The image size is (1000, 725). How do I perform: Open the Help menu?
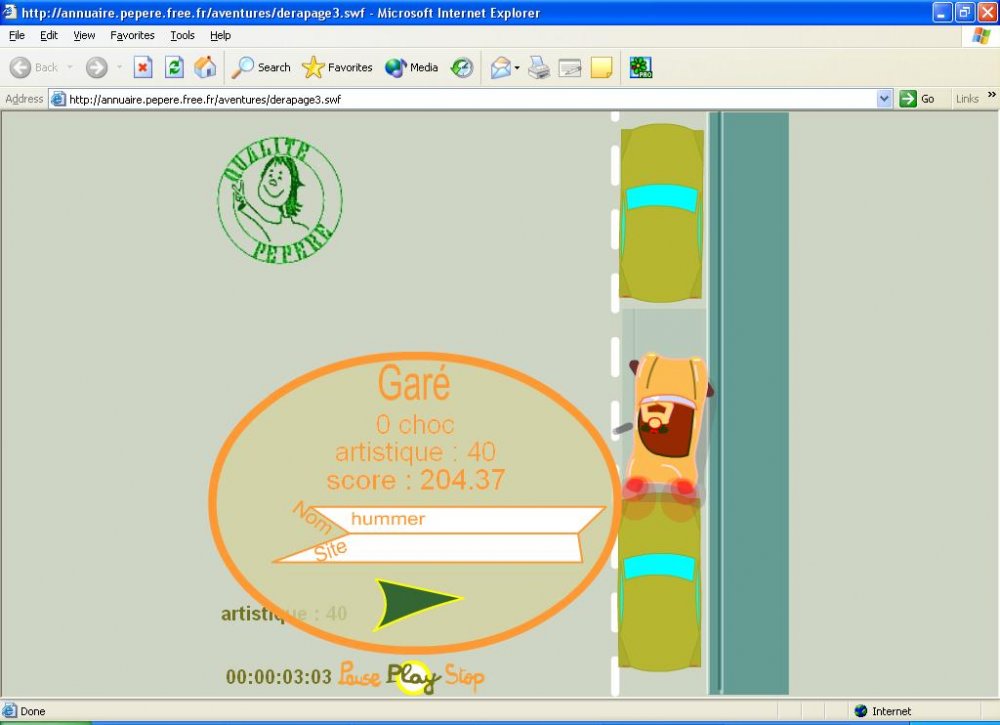[x=220, y=35]
